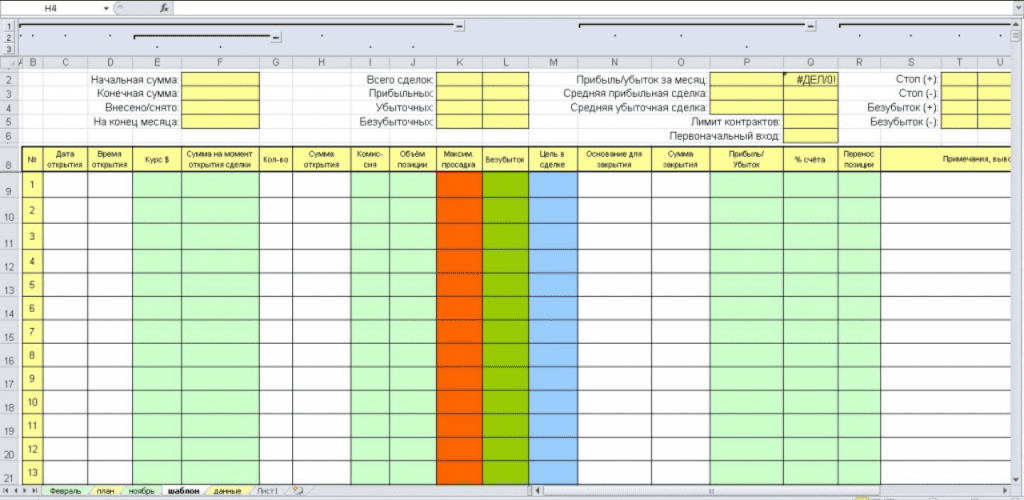The width and height of the screenshot is (1024, 500).
Task: Click the insert new worksheet icon
Action: [297, 491]
